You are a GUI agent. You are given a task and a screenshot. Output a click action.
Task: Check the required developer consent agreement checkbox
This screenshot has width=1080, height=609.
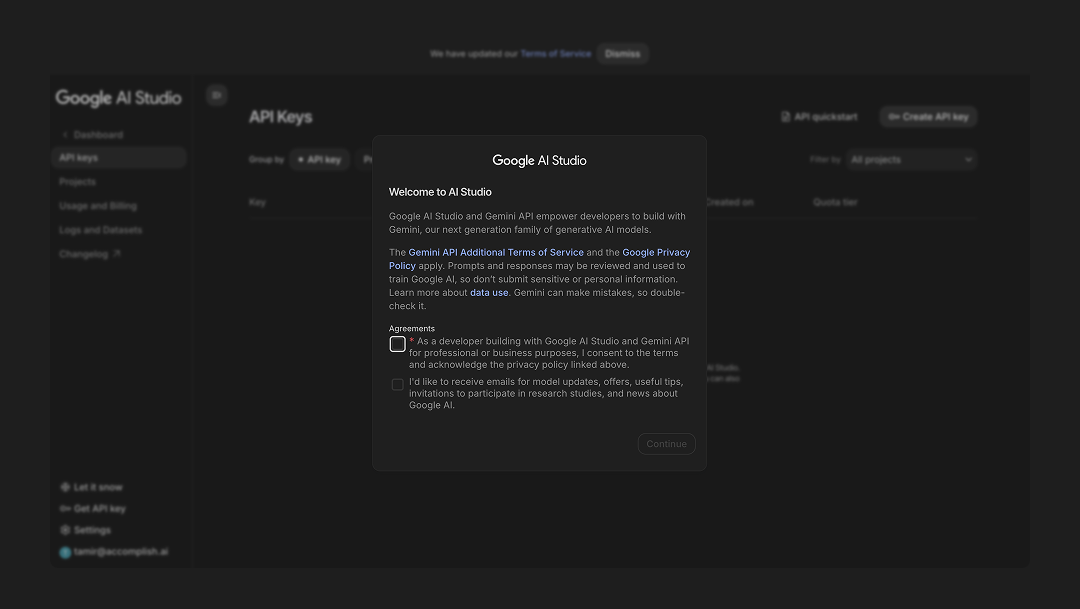pyautogui.click(x=397, y=344)
